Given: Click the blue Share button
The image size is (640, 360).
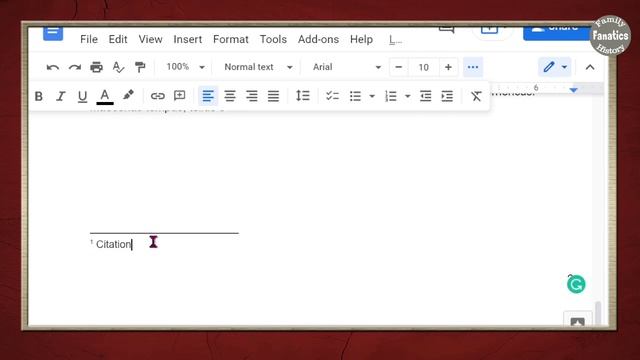Looking at the screenshot, I should point(556,33).
